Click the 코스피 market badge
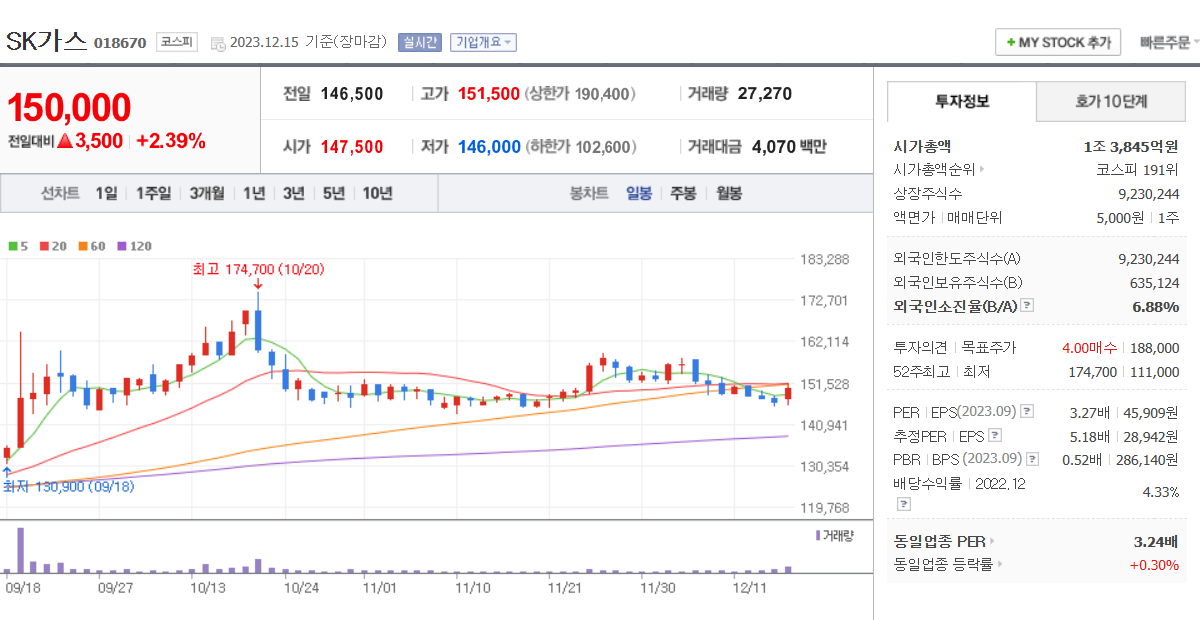The image size is (1203, 620). tap(177, 42)
